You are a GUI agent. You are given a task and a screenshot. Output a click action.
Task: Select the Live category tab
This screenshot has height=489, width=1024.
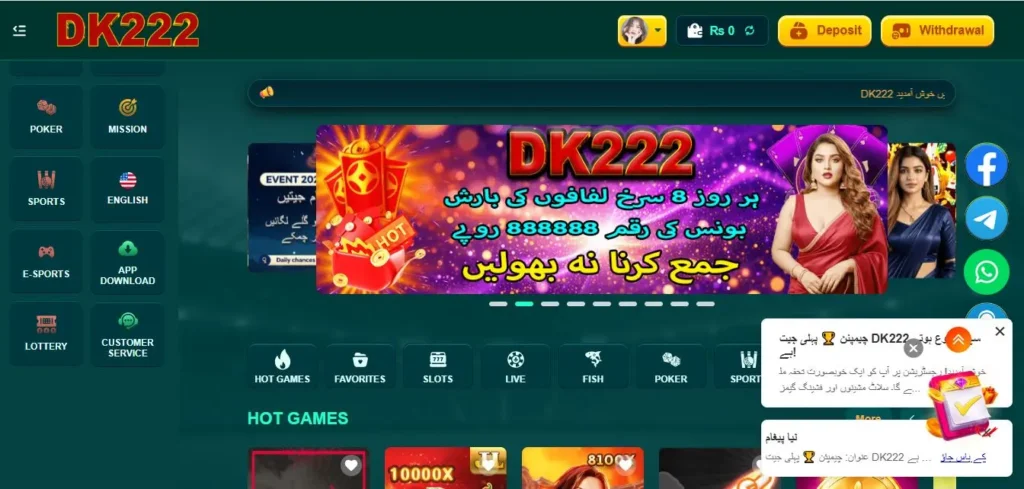pos(515,367)
